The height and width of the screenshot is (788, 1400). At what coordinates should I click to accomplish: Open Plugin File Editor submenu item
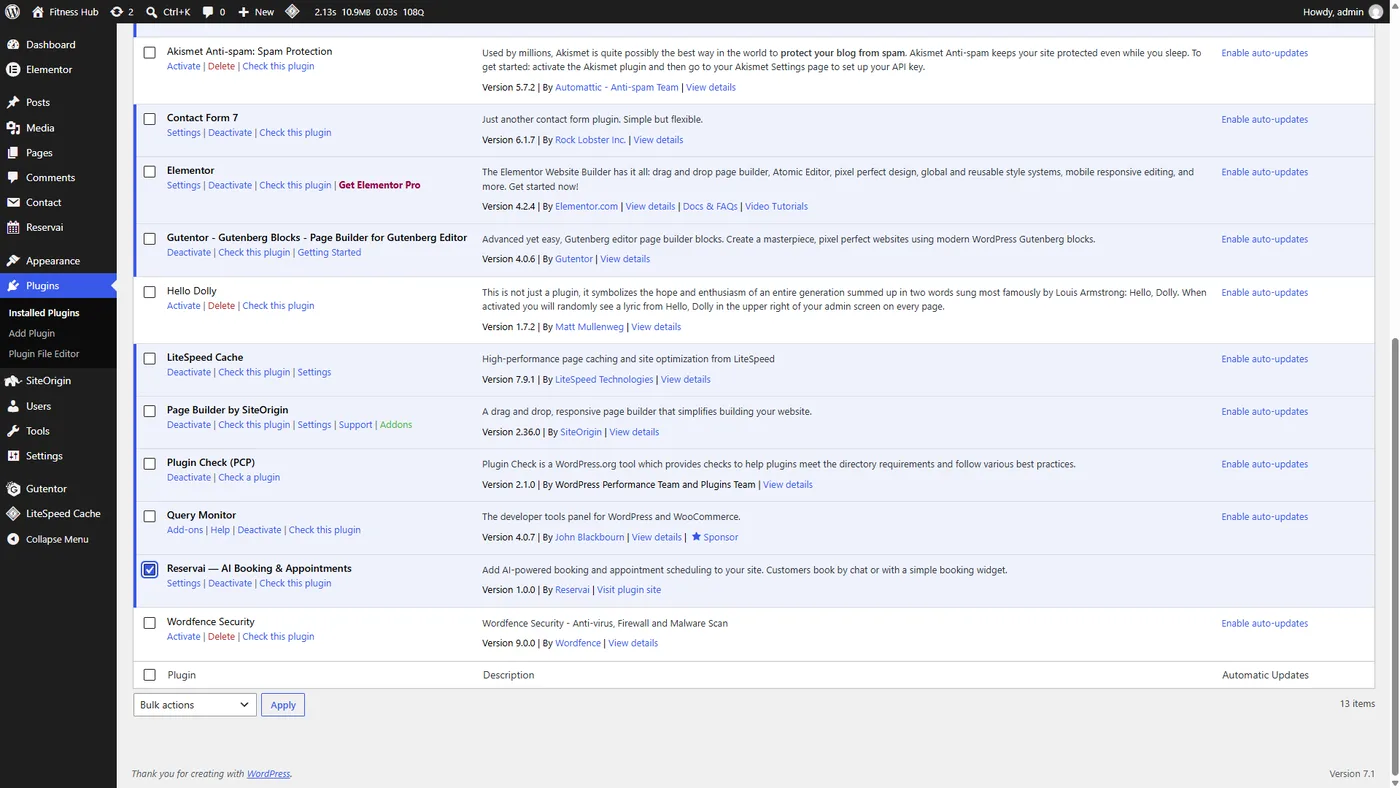44,354
